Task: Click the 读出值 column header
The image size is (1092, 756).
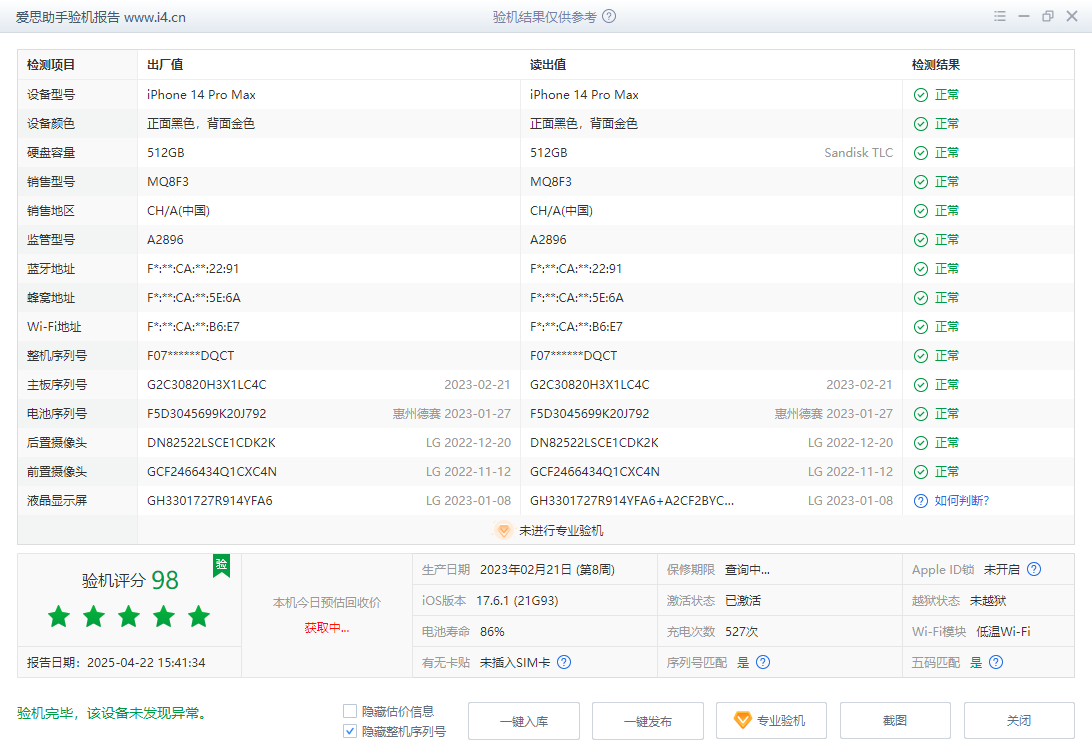Action: click(x=548, y=65)
